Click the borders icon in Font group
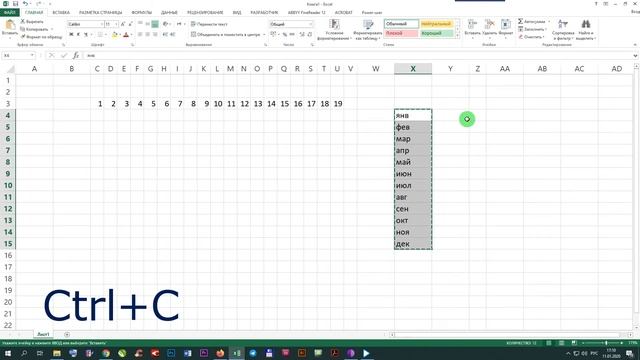This screenshot has height=360, width=640. [x=100, y=35]
